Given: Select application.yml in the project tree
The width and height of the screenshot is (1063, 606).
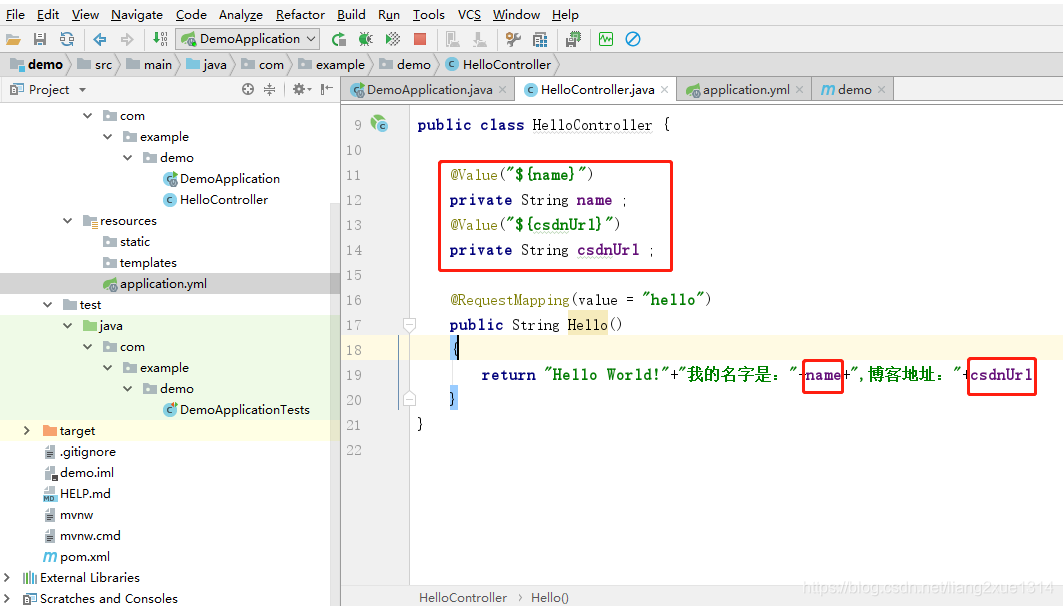Looking at the screenshot, I should 155,283.
